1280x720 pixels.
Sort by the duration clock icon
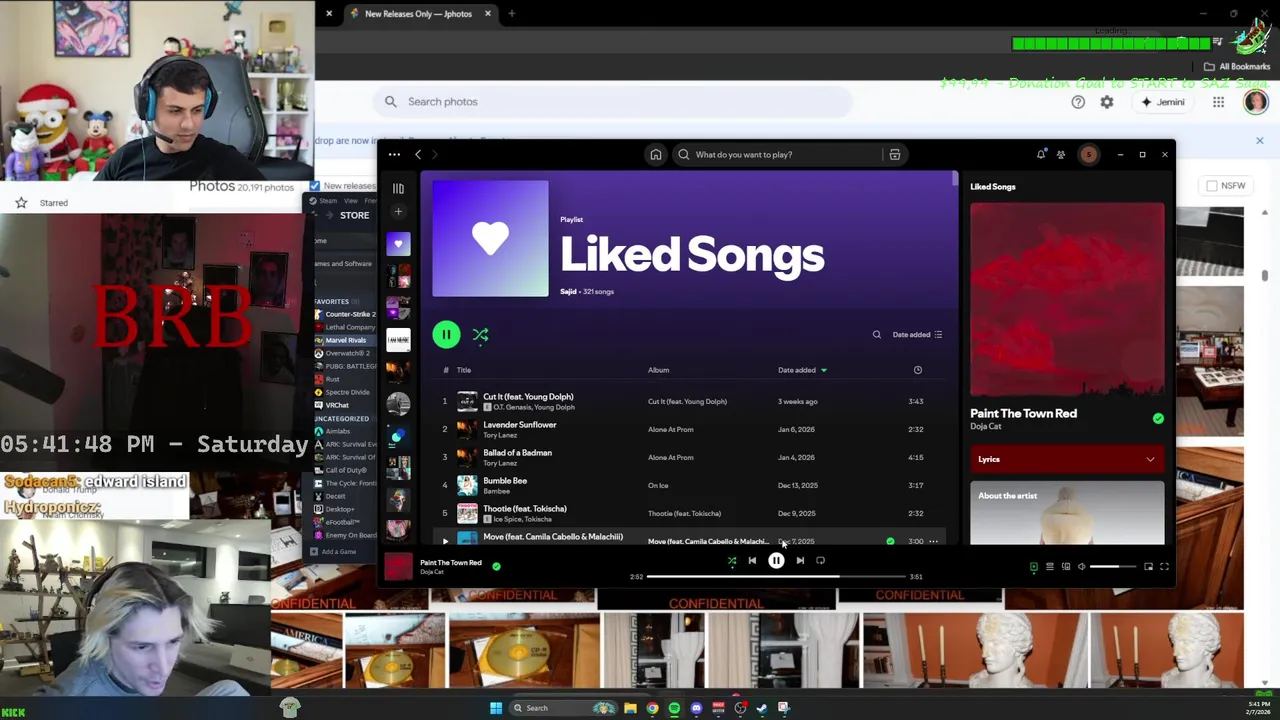[x=917, y=370]
